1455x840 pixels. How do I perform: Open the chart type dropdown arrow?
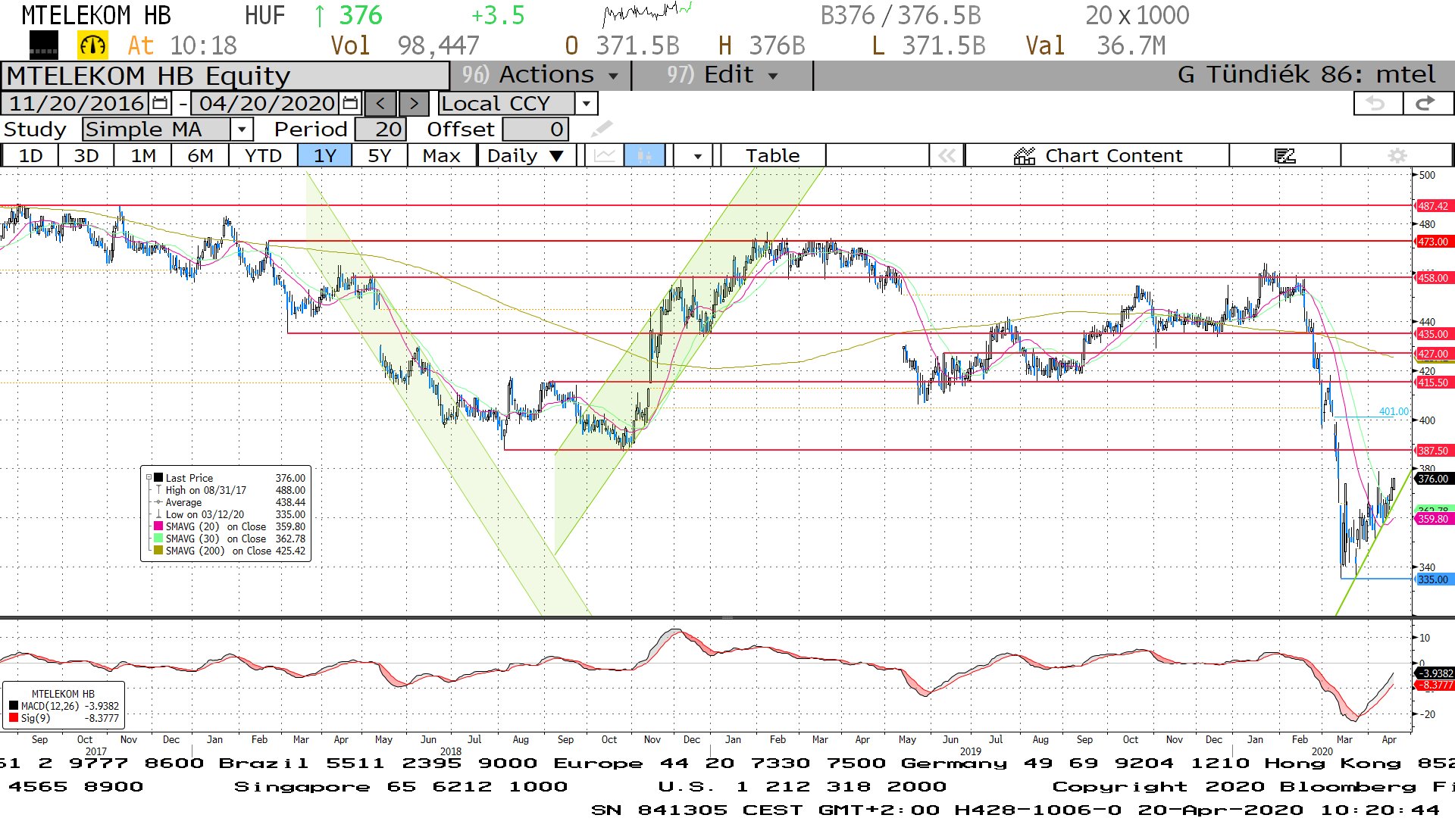pyautogui.click(x=697, y=155)
